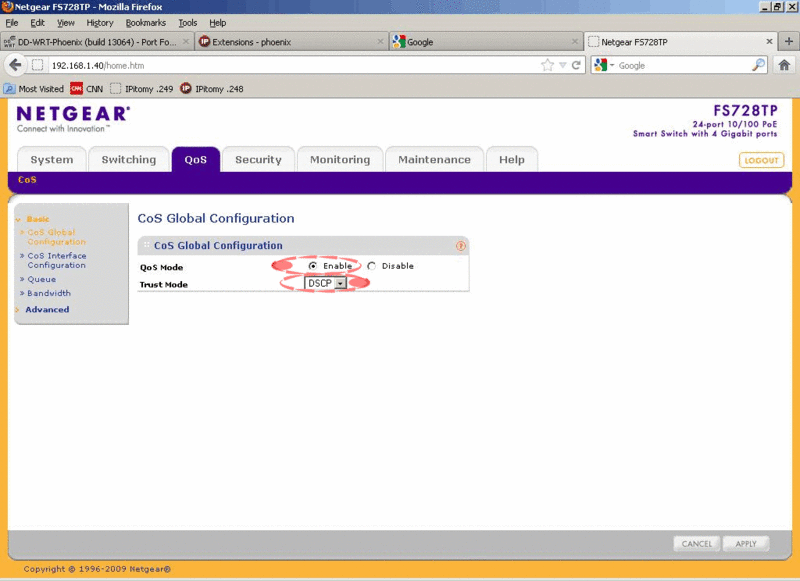Open the Bookmarks menu in Firefox
The height and width of the screenshot is (581, 800).
(x=145, y=22)
